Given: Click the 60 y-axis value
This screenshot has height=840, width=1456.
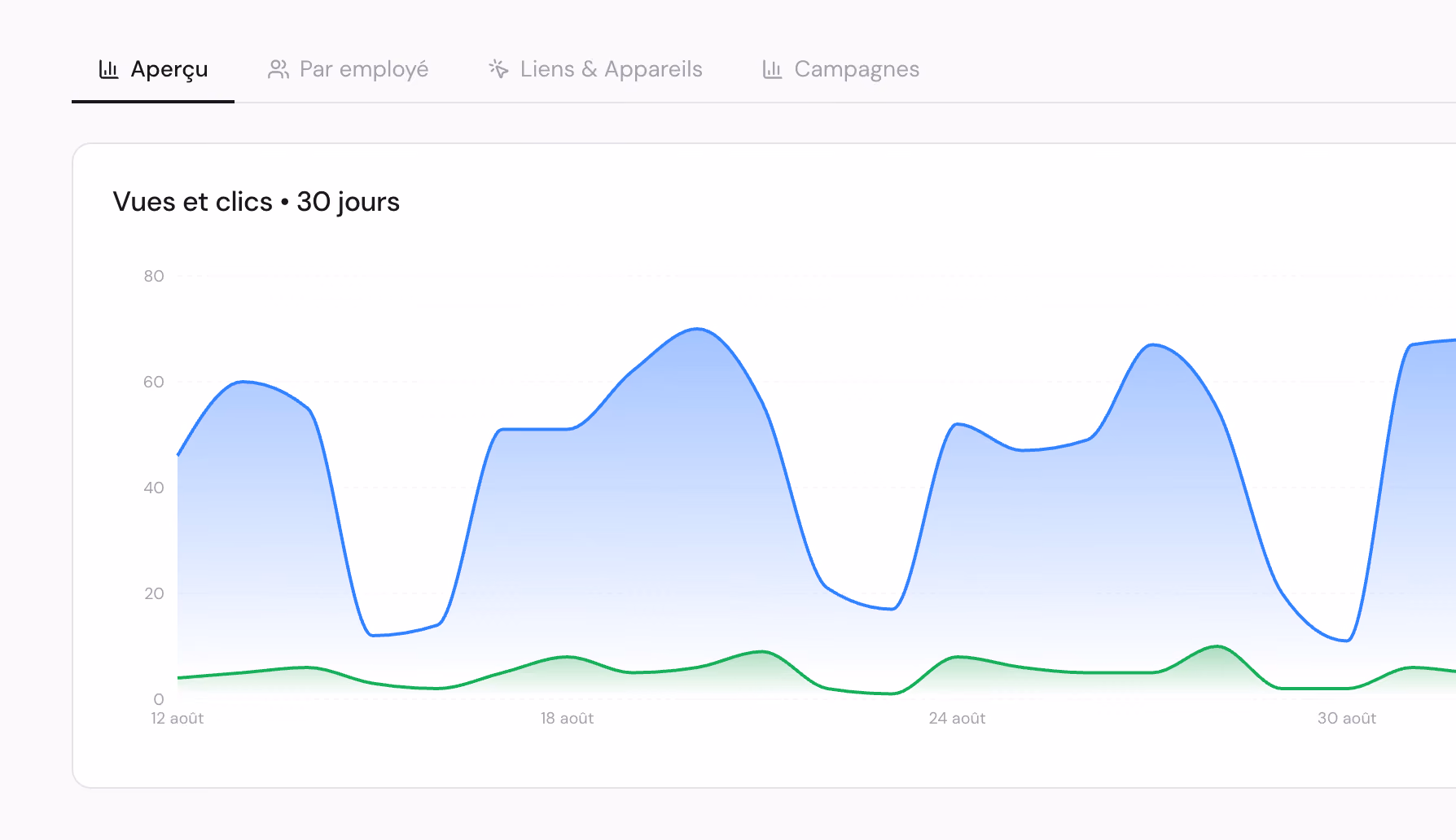Looking at the screenshot, I should (x=154, y=382).
